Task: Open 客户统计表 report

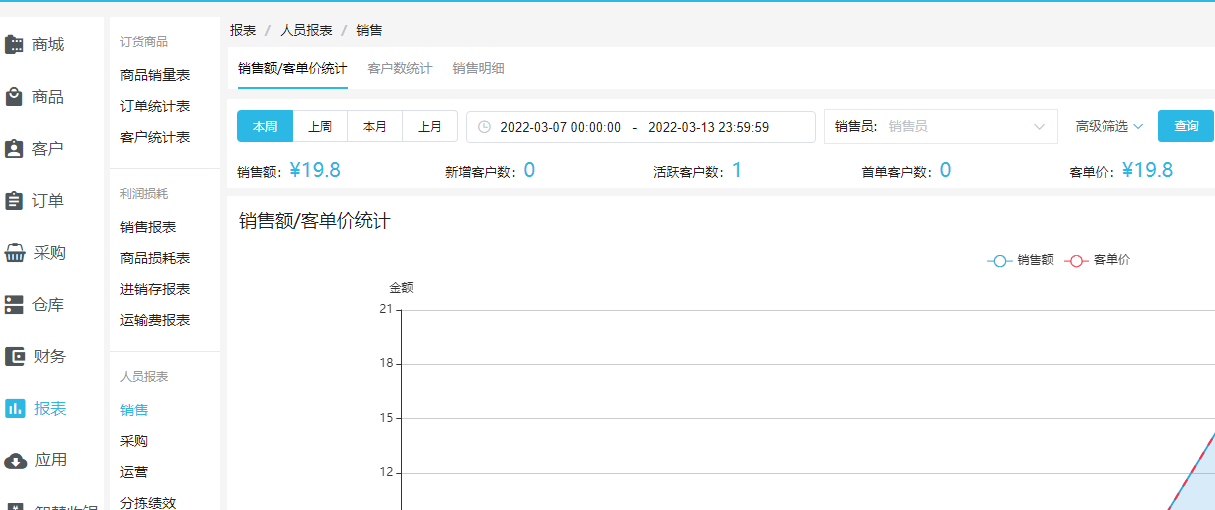Action: click(x=155, y=137)
